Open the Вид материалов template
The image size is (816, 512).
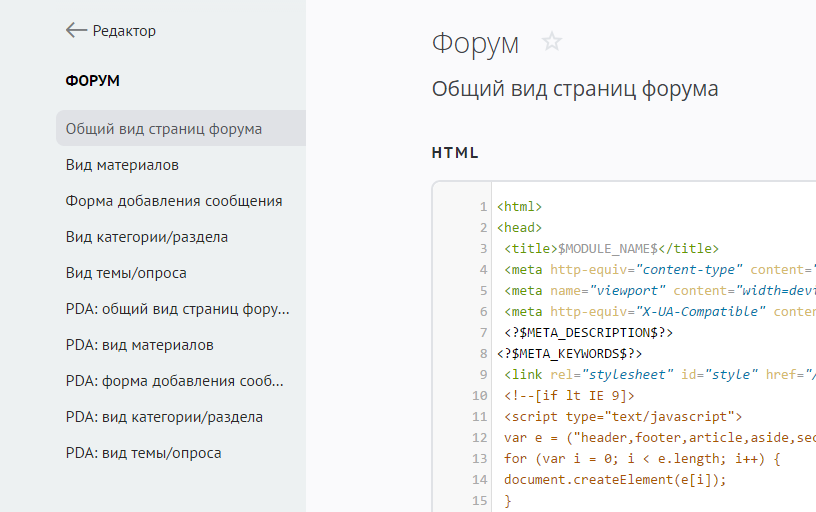(x=122, y=165)
